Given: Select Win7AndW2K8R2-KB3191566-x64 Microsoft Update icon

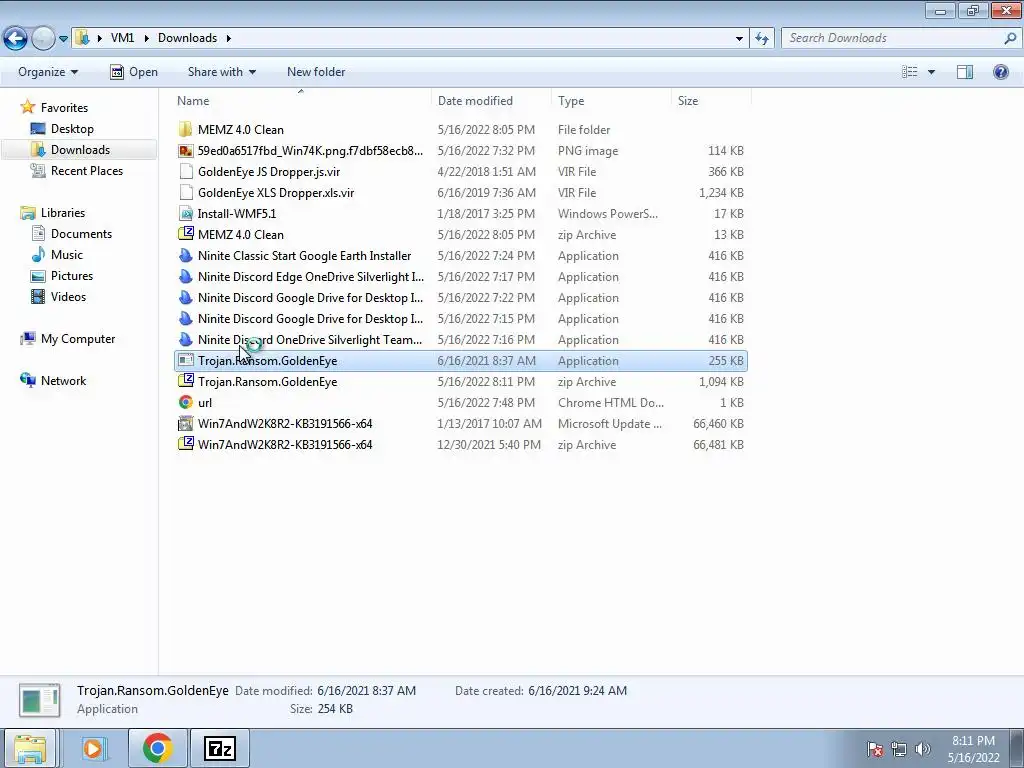Looking at the screenshot, I should pyautogui.click(x=185, y=424).
